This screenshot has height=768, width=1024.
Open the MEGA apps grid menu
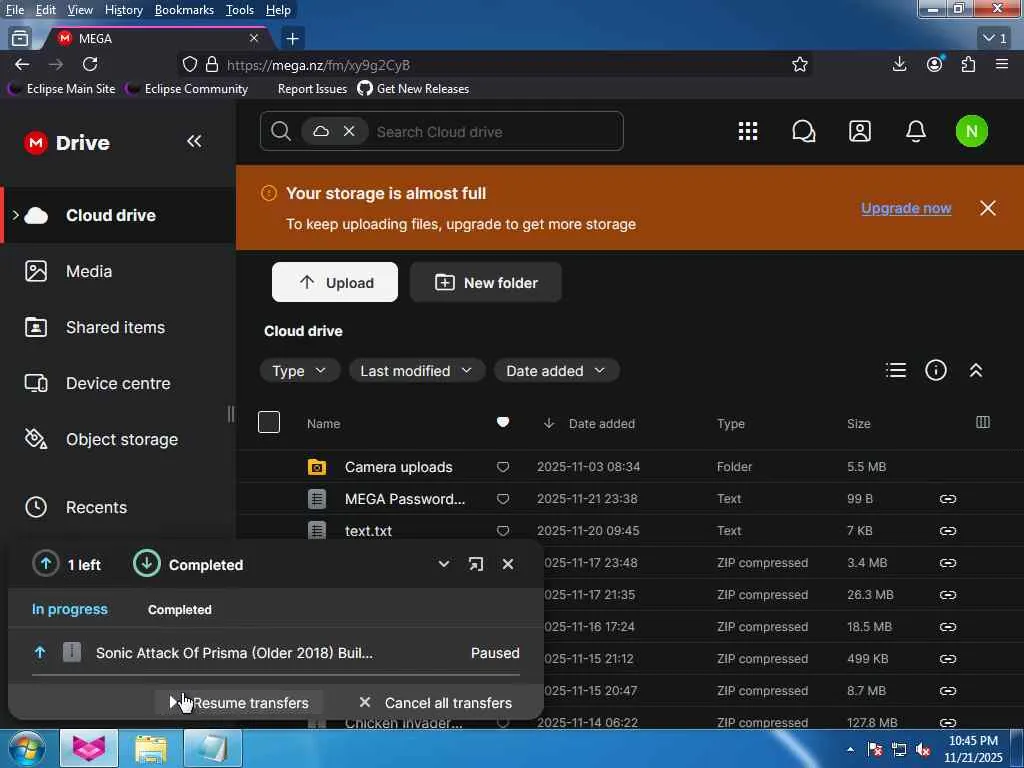(748, 131)
